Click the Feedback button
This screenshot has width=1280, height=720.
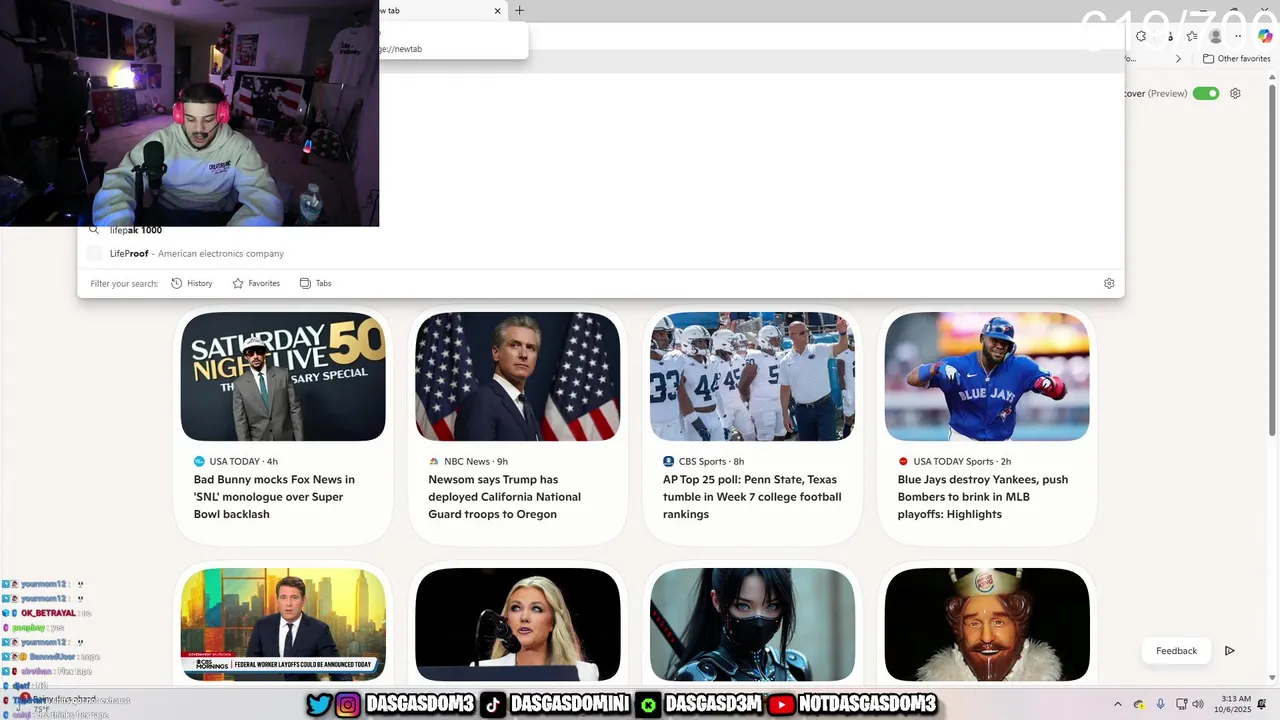(1176, 651)
